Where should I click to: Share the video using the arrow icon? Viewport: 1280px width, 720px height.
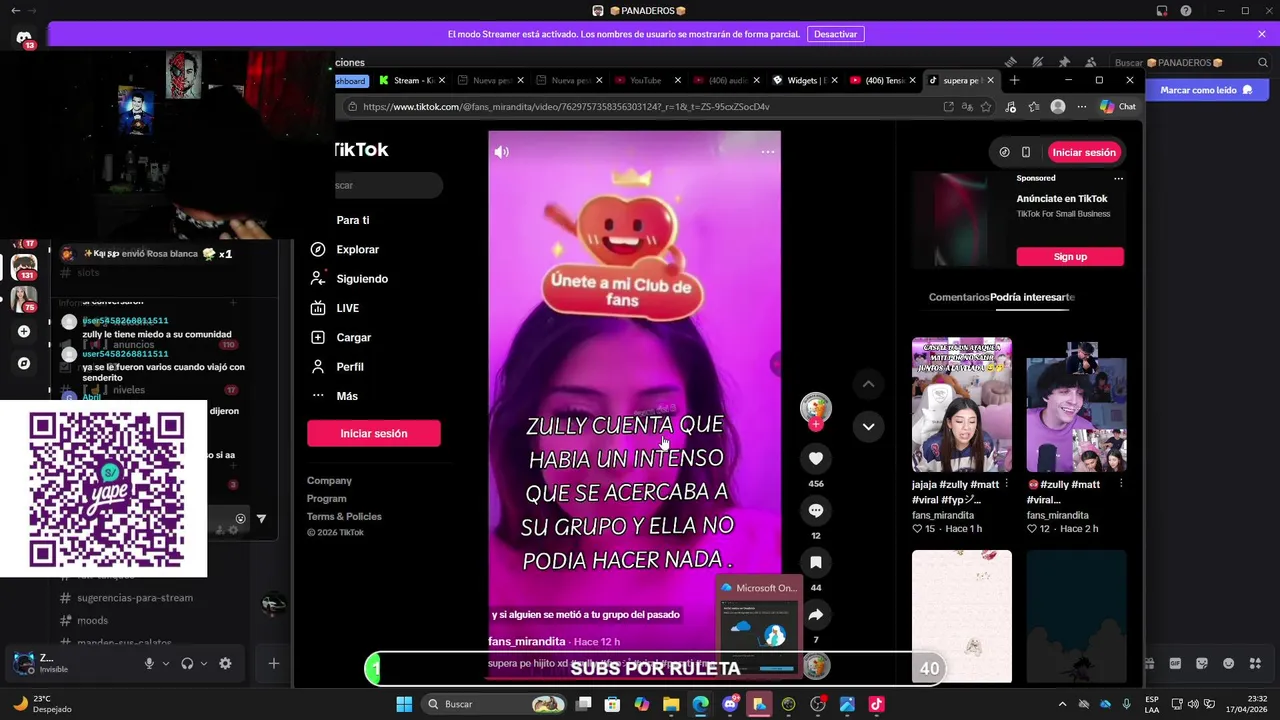pos(816,614)
